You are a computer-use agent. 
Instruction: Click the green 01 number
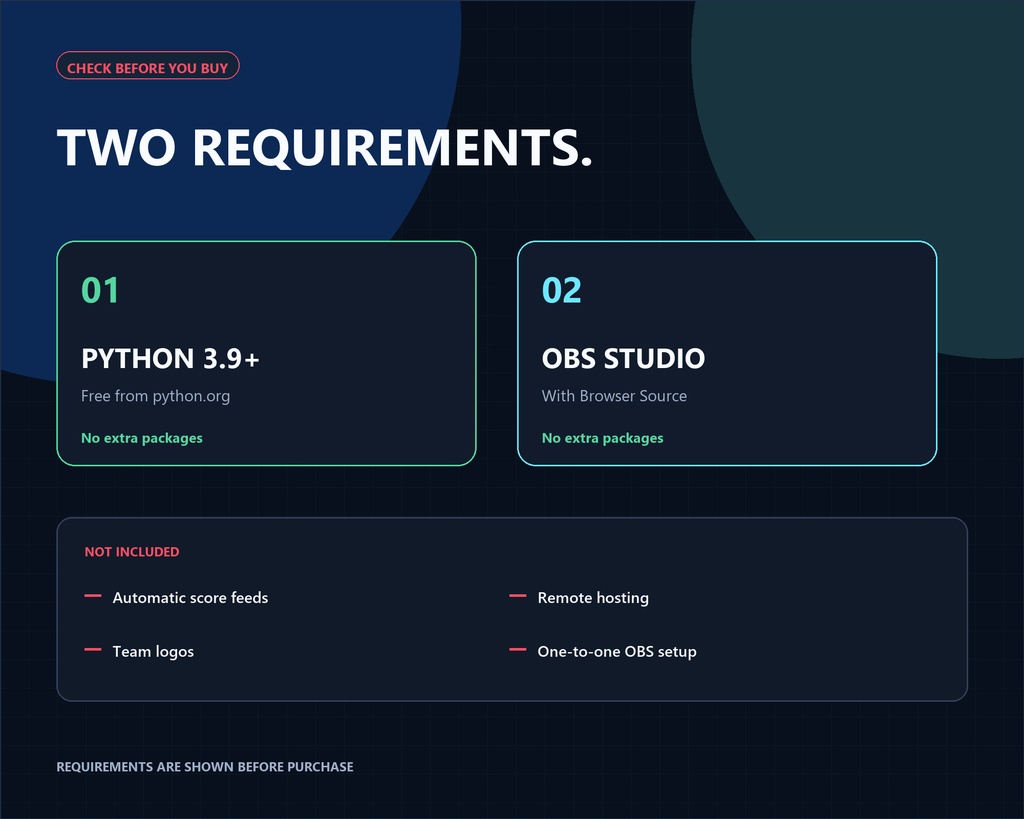point(100,291)
